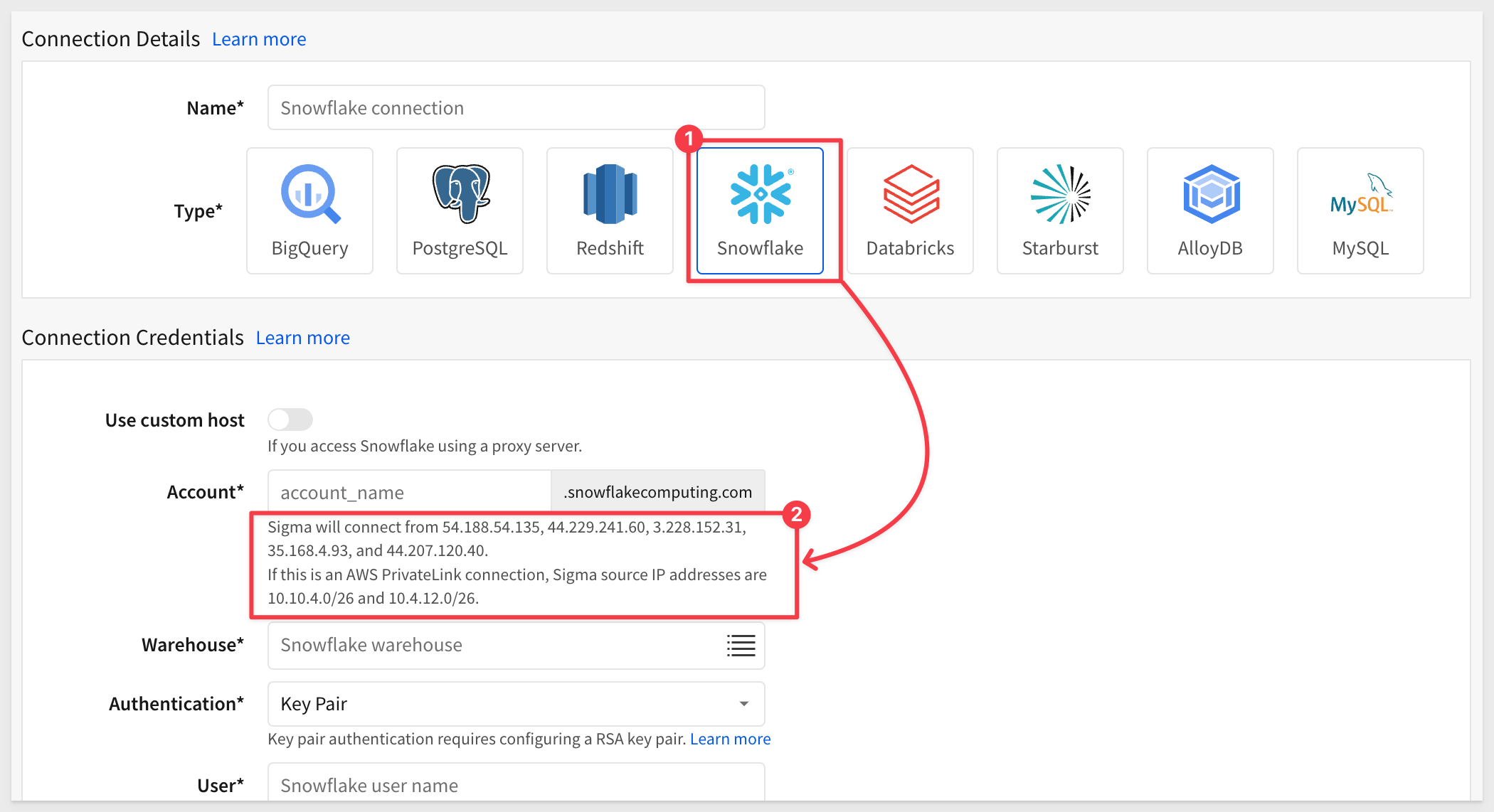Focus the Snowflake user name field
1494x812 pixels.
click(x=516, y=784)
